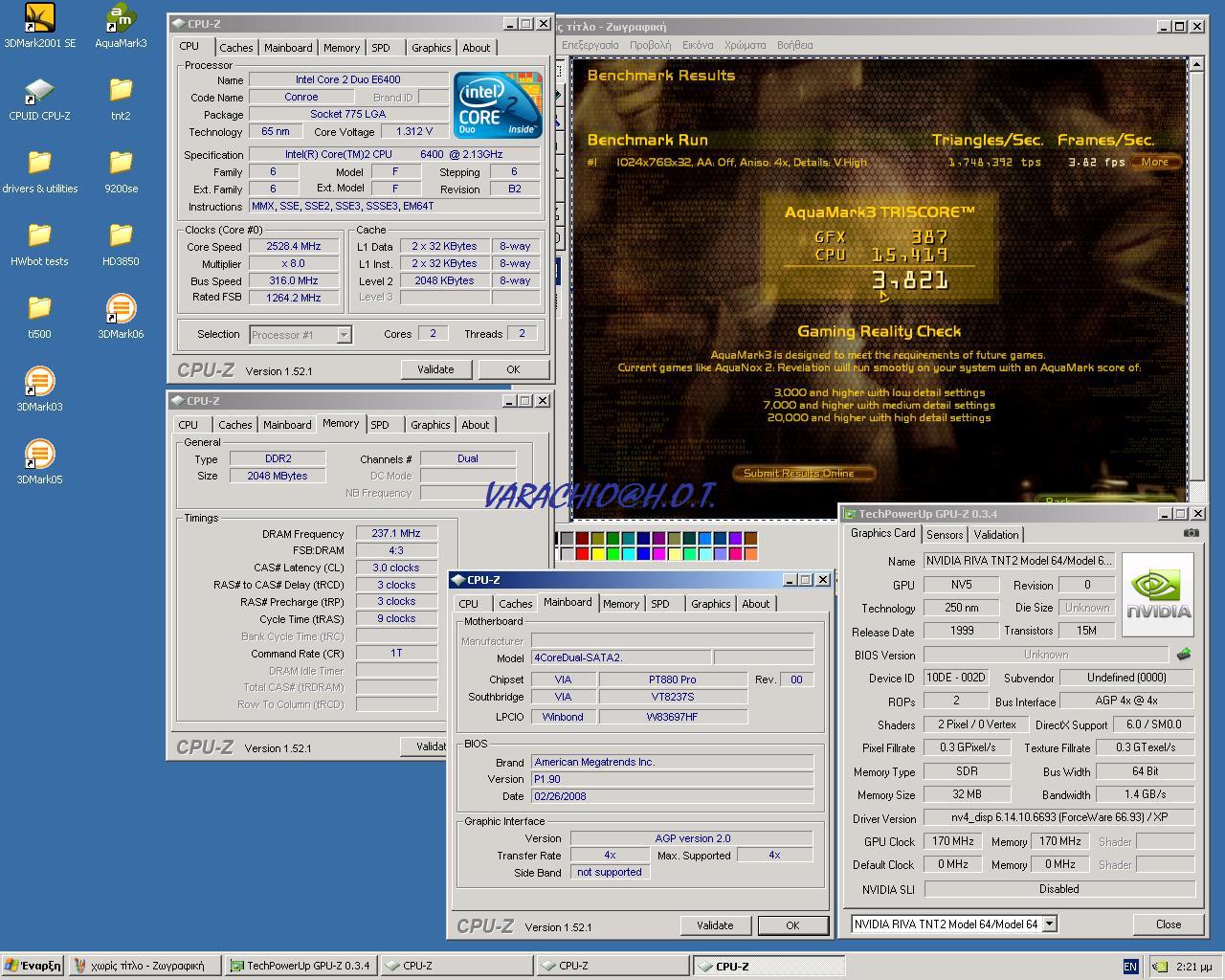Click the Intel Core 2 Duo logo

pos(498,104)
